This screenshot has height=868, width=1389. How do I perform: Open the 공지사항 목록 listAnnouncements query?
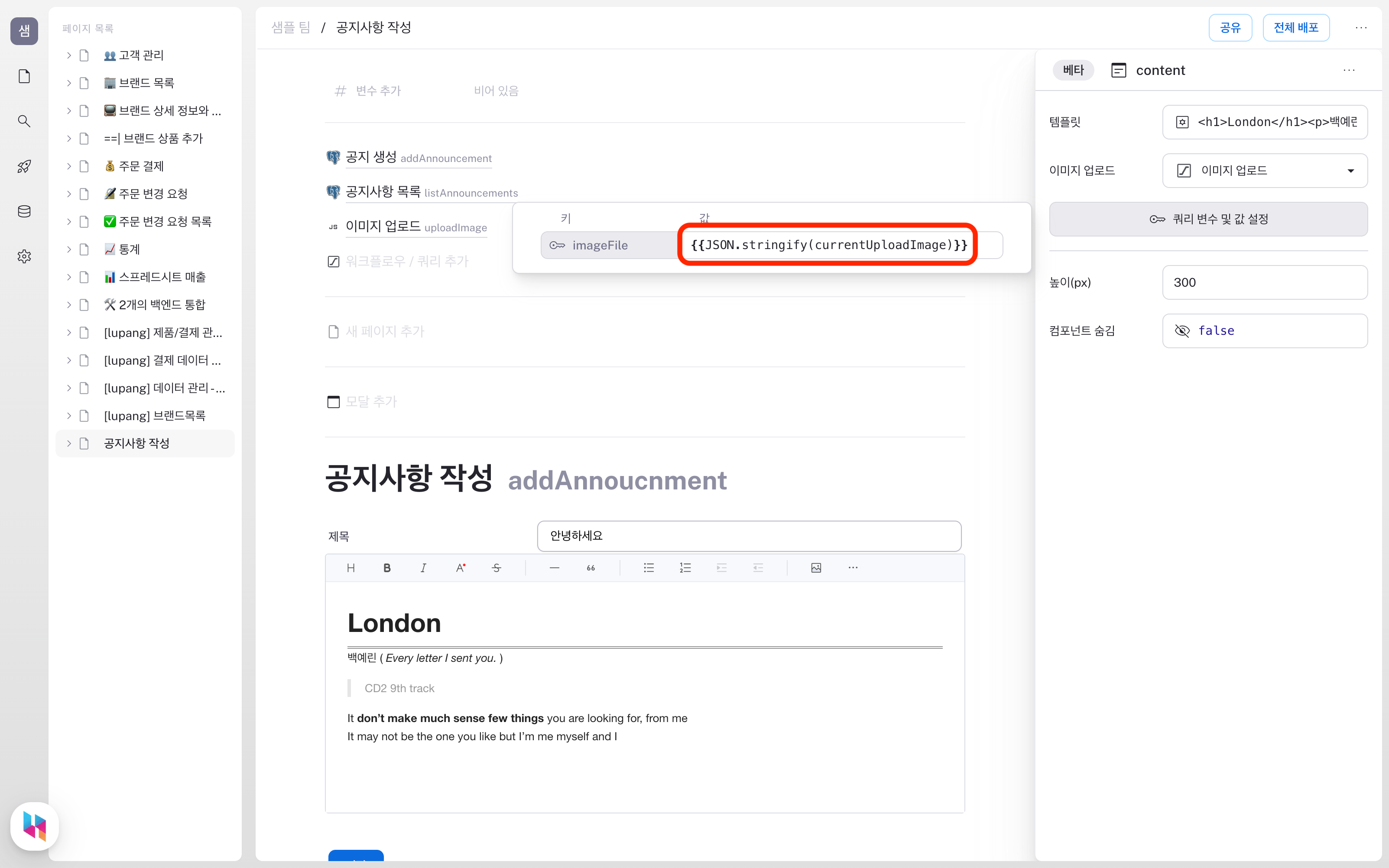tap(431, 192)
